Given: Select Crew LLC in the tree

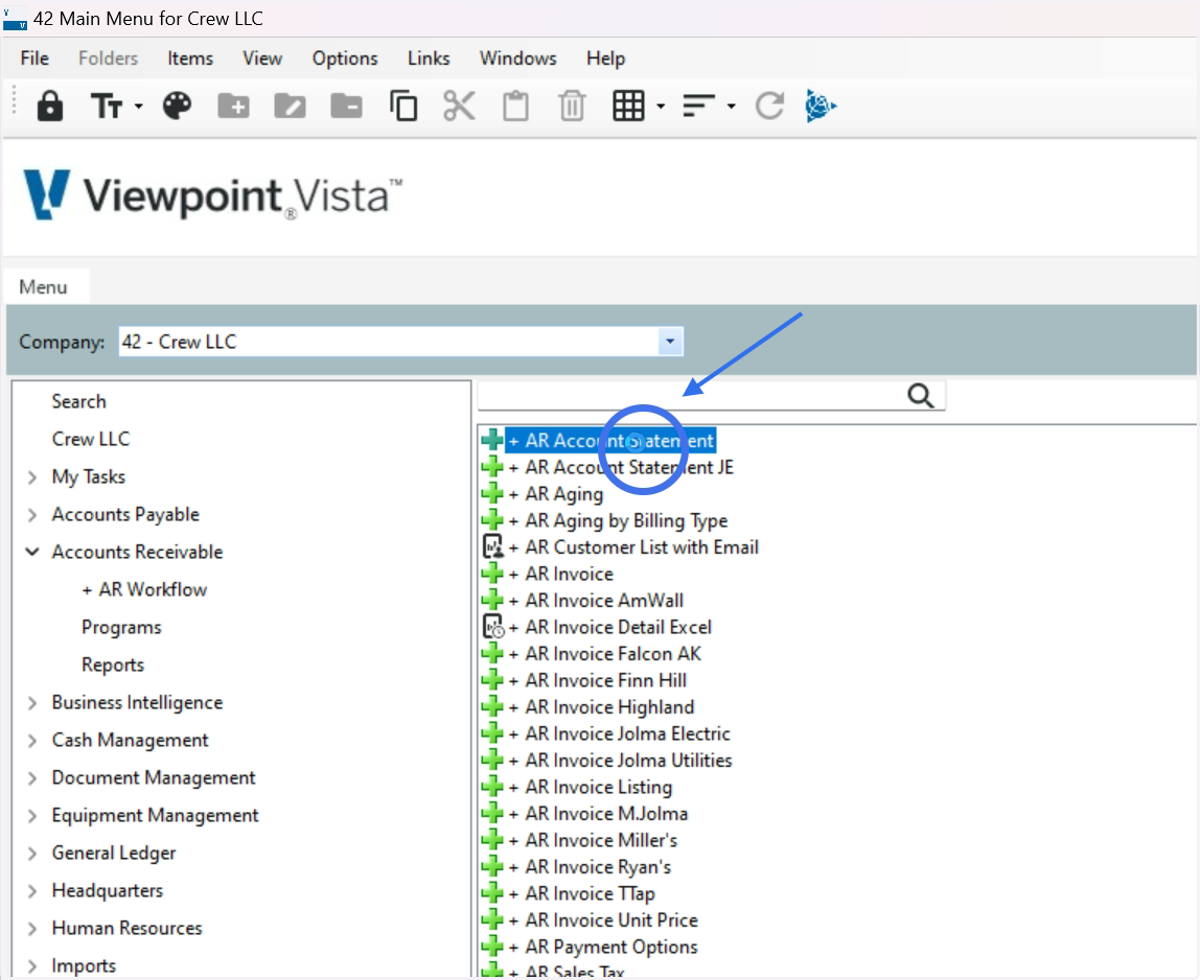Looking at the screenshot, I should click(91, 439).
